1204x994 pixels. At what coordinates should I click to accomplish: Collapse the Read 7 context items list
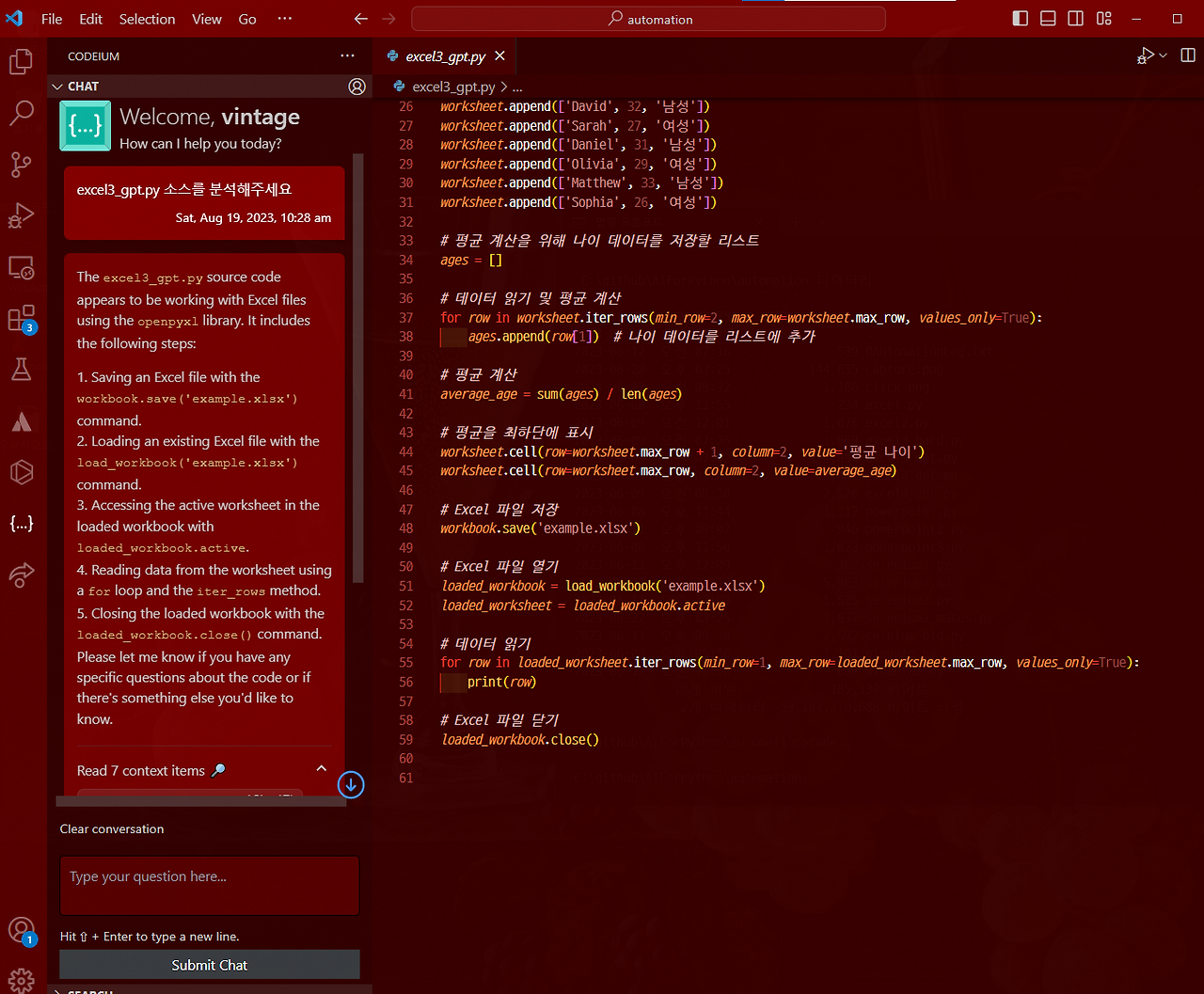point(321,769)
